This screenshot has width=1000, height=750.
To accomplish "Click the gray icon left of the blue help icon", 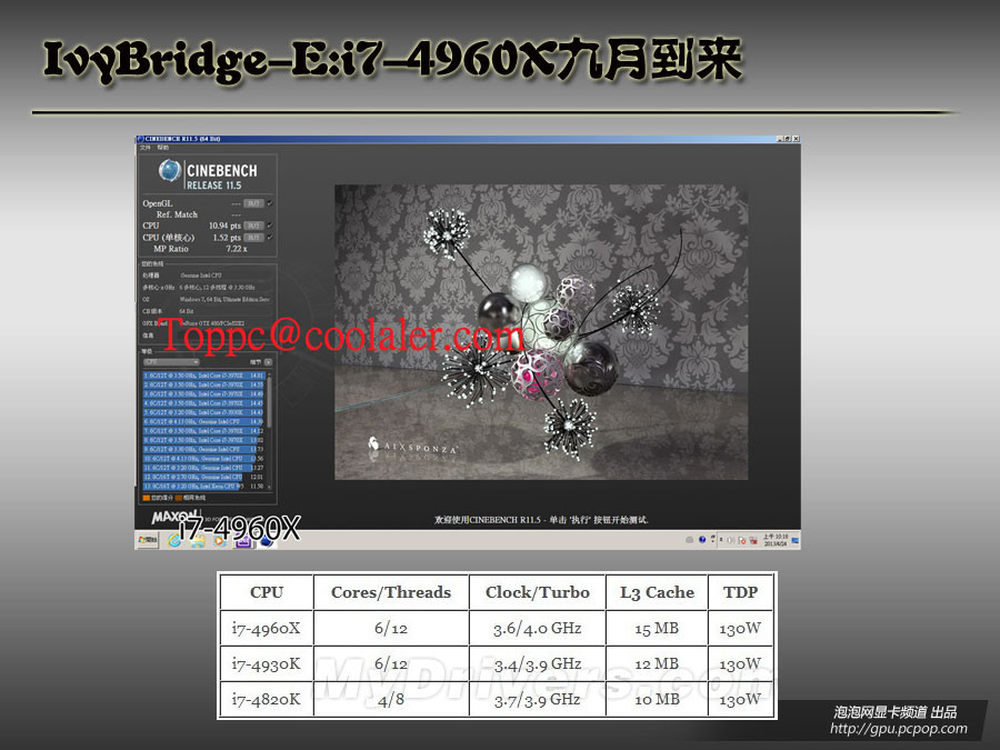I will click(x=689, y=540).
